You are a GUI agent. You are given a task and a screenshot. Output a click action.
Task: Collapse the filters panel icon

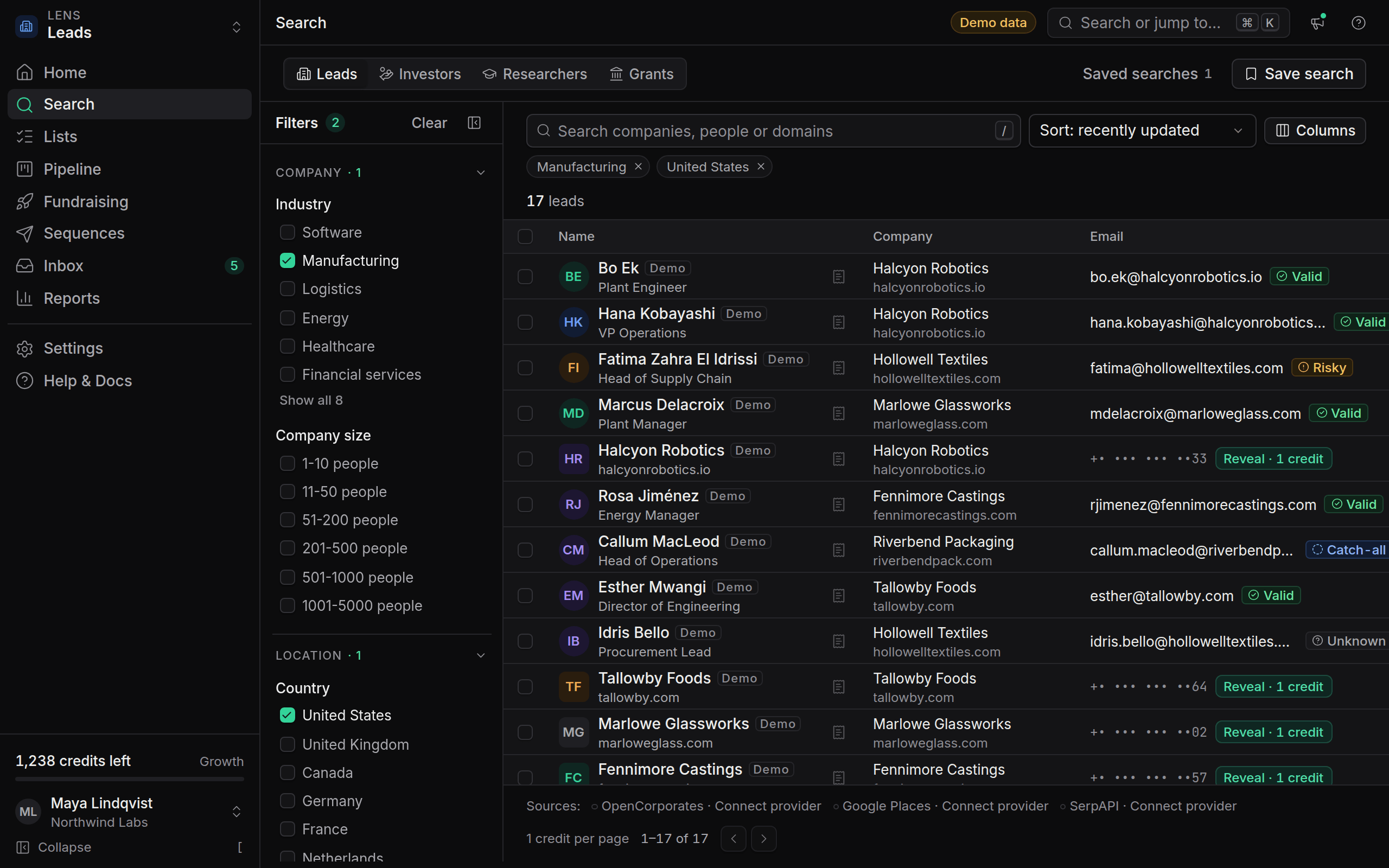pyautogui.click(x=474, y=123)
